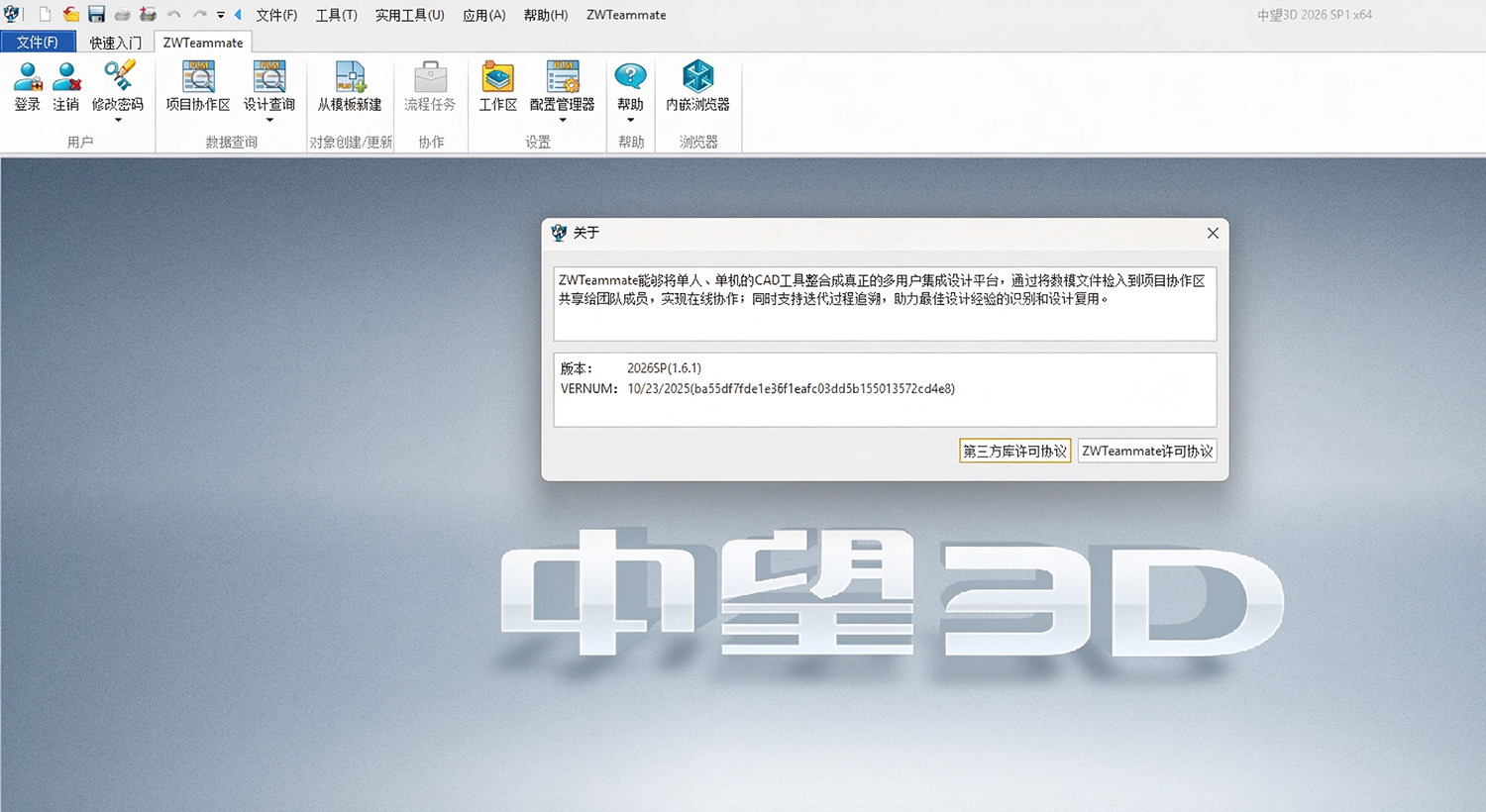
Task: Click the 设计查询 design query icon
Action: tap(269, 77)
